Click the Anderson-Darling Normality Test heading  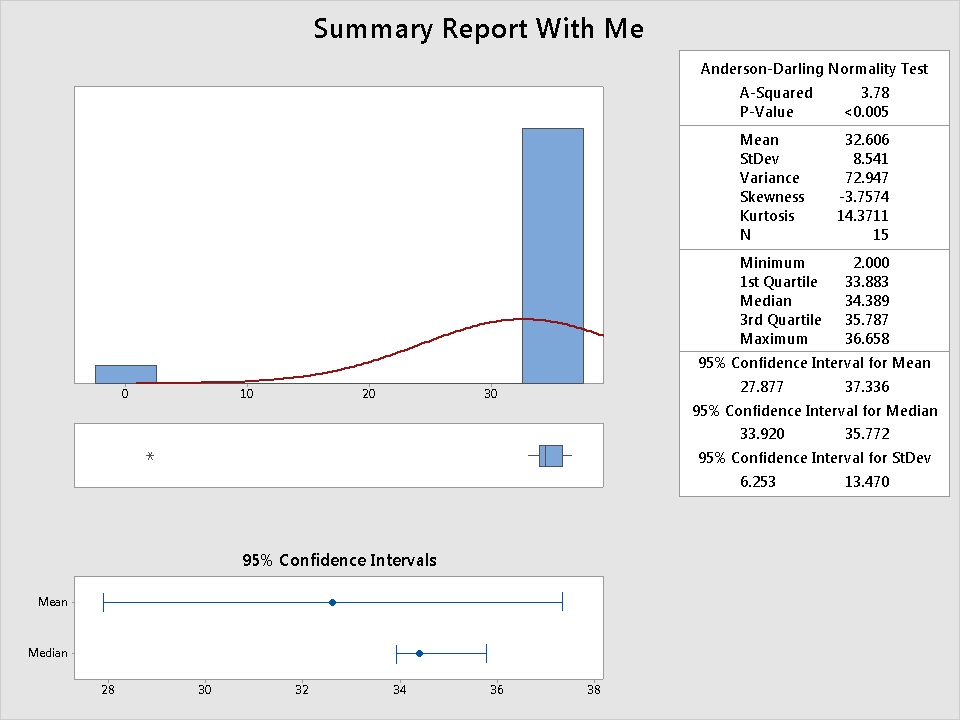pyautogui.click(x=814, y=69)
